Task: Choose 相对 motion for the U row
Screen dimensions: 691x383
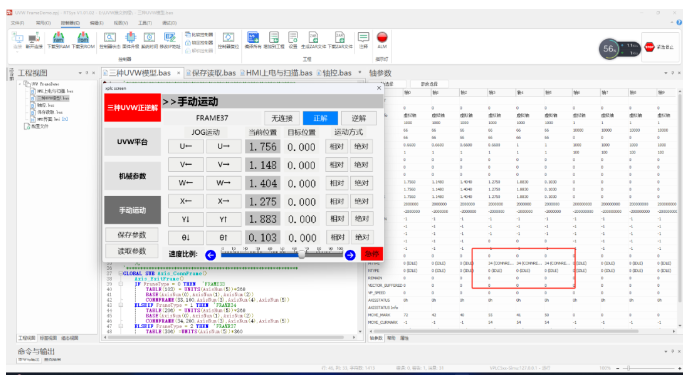Action: (x=337, y=146)
